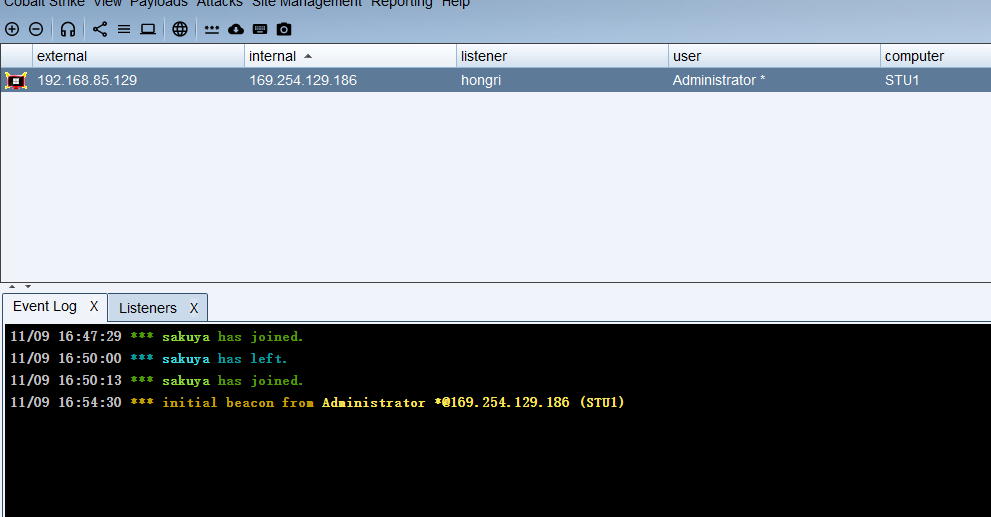Sort sessions by computer column header
The width and height of the screenshot is (991, 517).
coord(935,56)
